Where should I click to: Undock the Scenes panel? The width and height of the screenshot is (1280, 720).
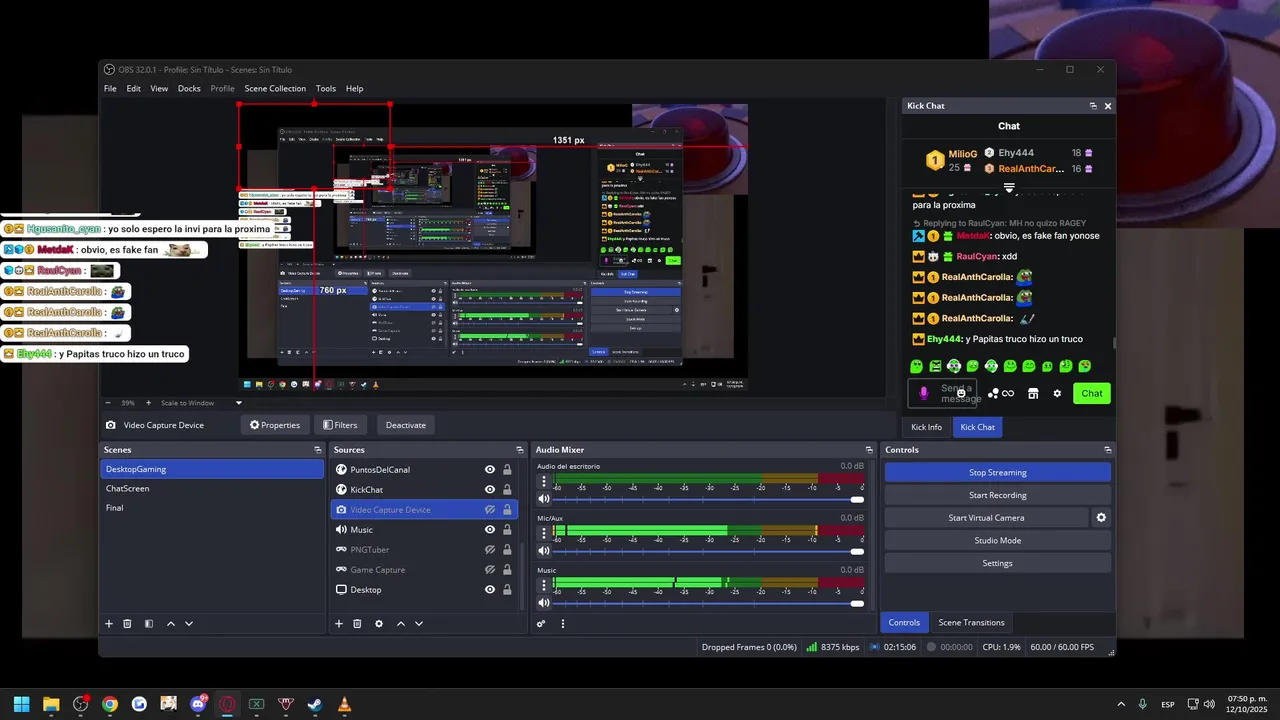coord(318,450)
